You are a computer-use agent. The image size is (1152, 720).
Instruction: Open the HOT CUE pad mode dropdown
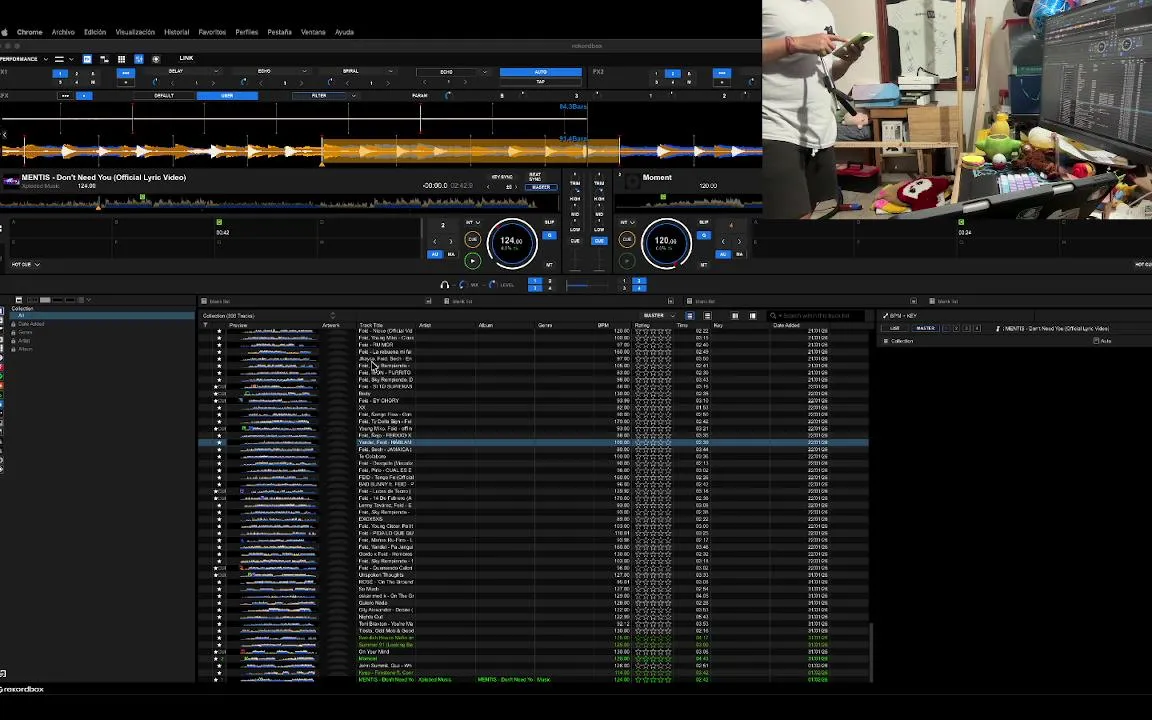(x=26, y=264)
